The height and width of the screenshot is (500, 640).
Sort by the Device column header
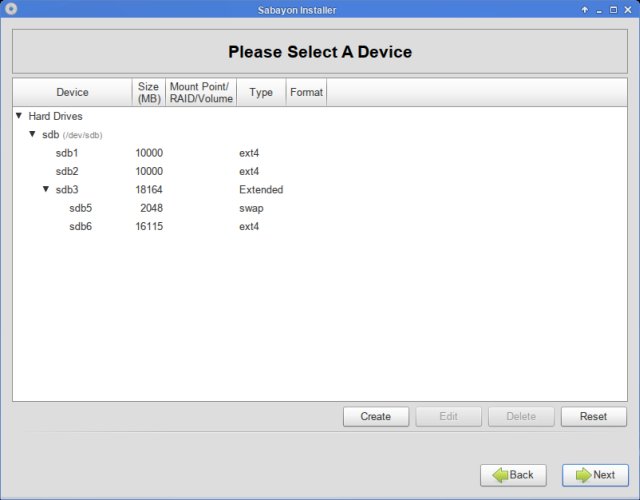coord(72,92)
